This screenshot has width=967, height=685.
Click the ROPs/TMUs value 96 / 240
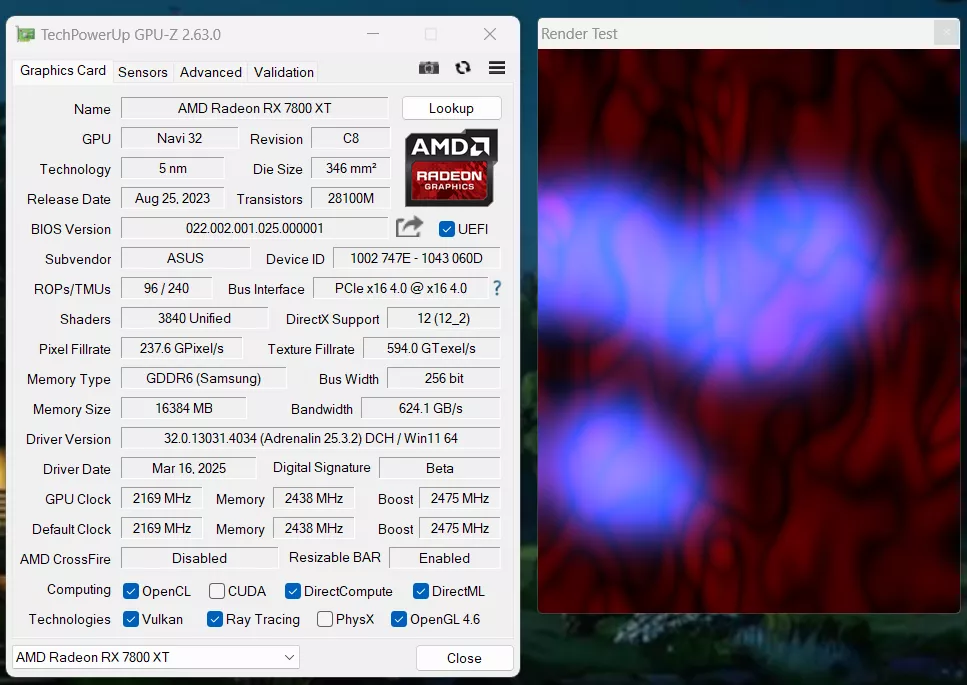click(167, 289)
